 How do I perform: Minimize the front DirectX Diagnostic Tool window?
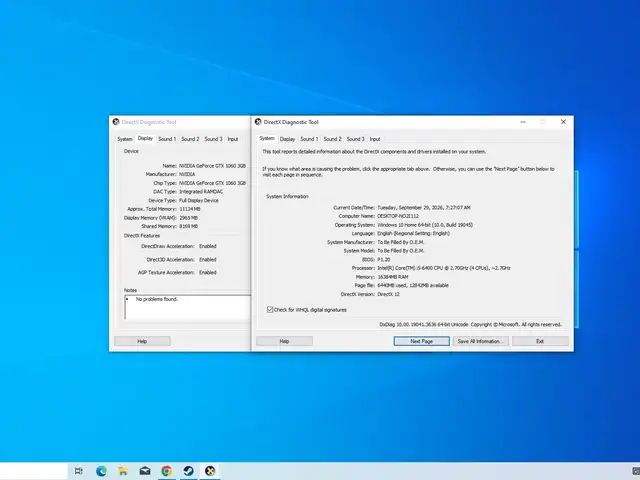click(x=523, y=122)
